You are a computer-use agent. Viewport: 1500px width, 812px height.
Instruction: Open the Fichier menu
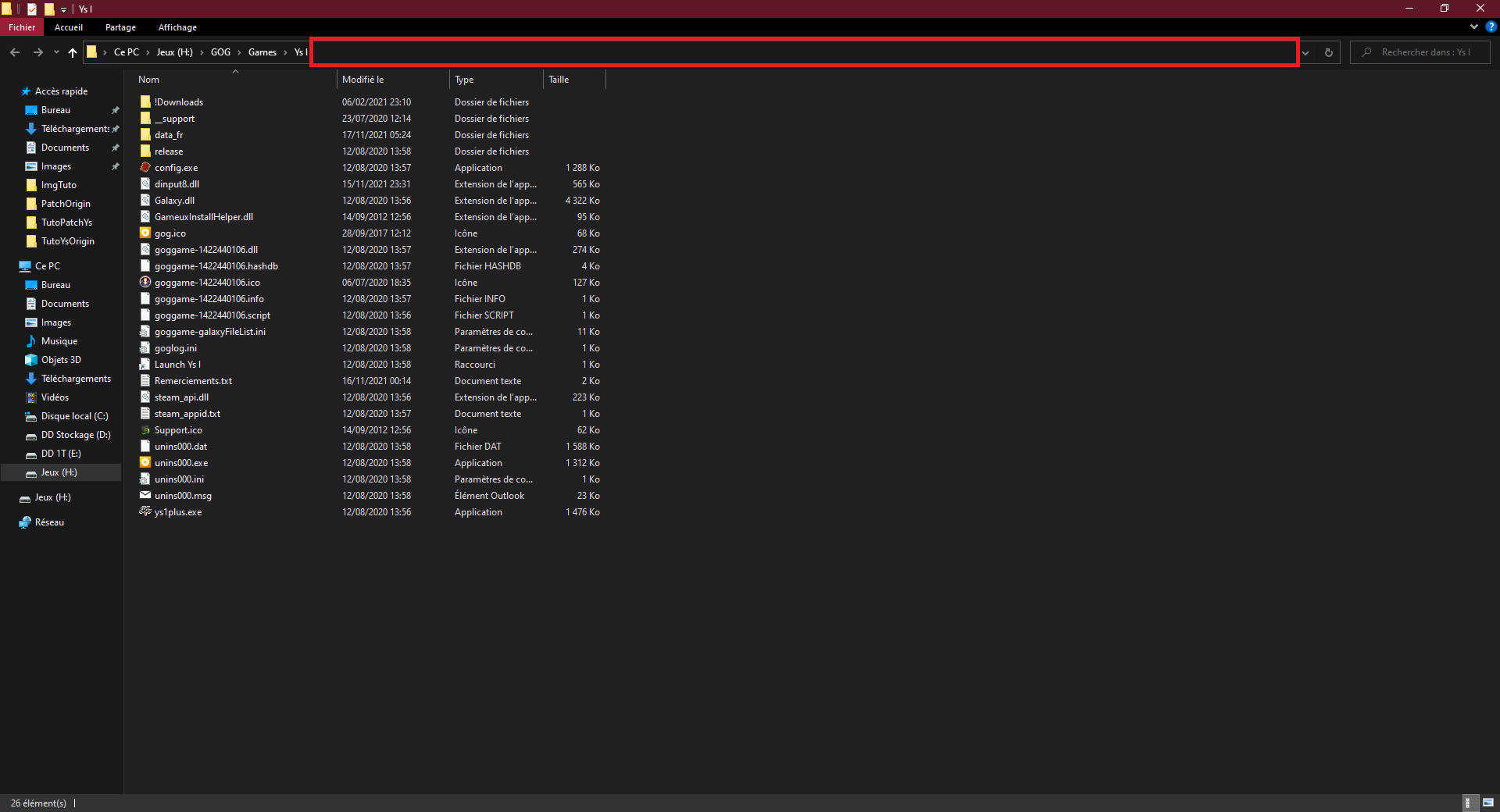click(x=22, y=27)
